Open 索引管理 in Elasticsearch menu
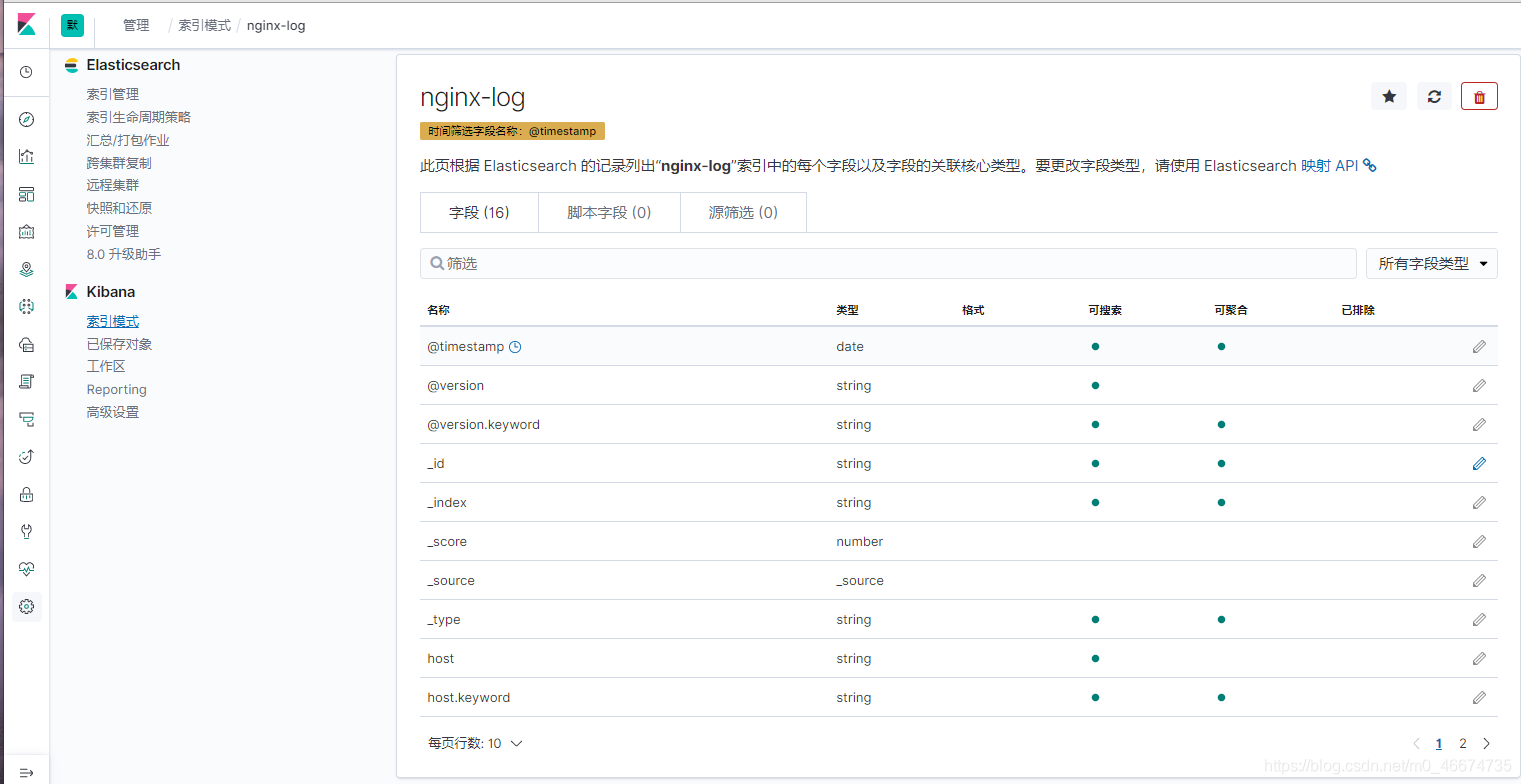The height and width of the screenshot is (784, 1521). (113, 94)
